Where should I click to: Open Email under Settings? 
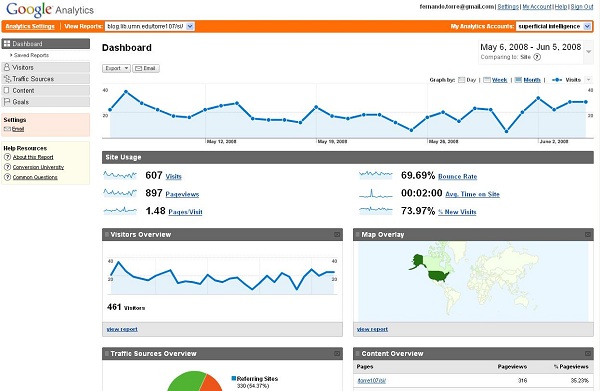tap(18, 129)
